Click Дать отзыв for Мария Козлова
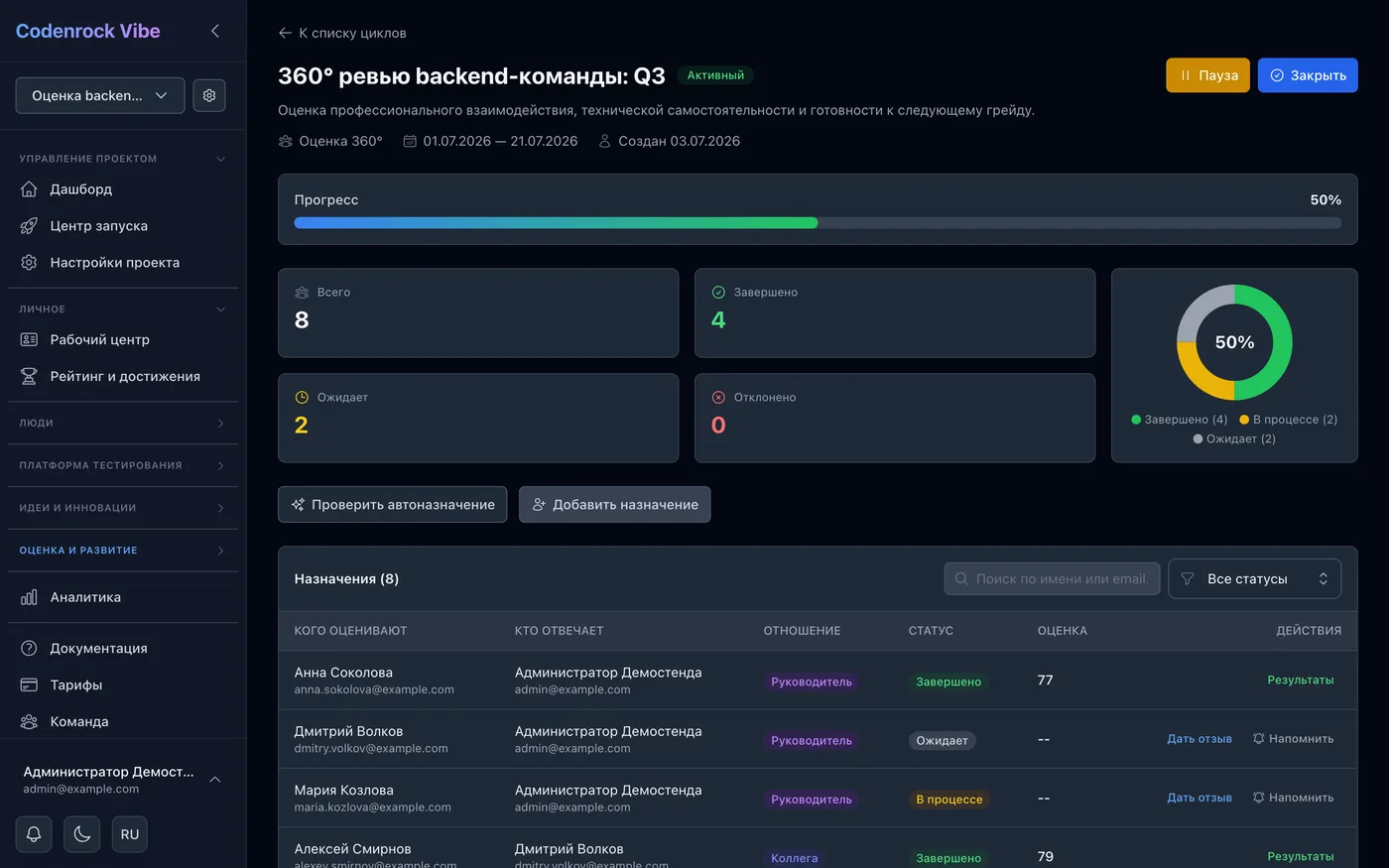 [x=1200, y=798]
